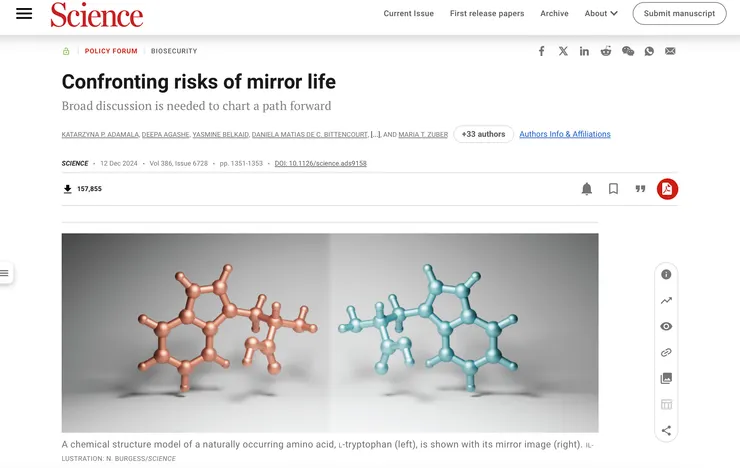Bookmark this article
The width and height of the screenshot is (740, 468).
coord(614,189)
